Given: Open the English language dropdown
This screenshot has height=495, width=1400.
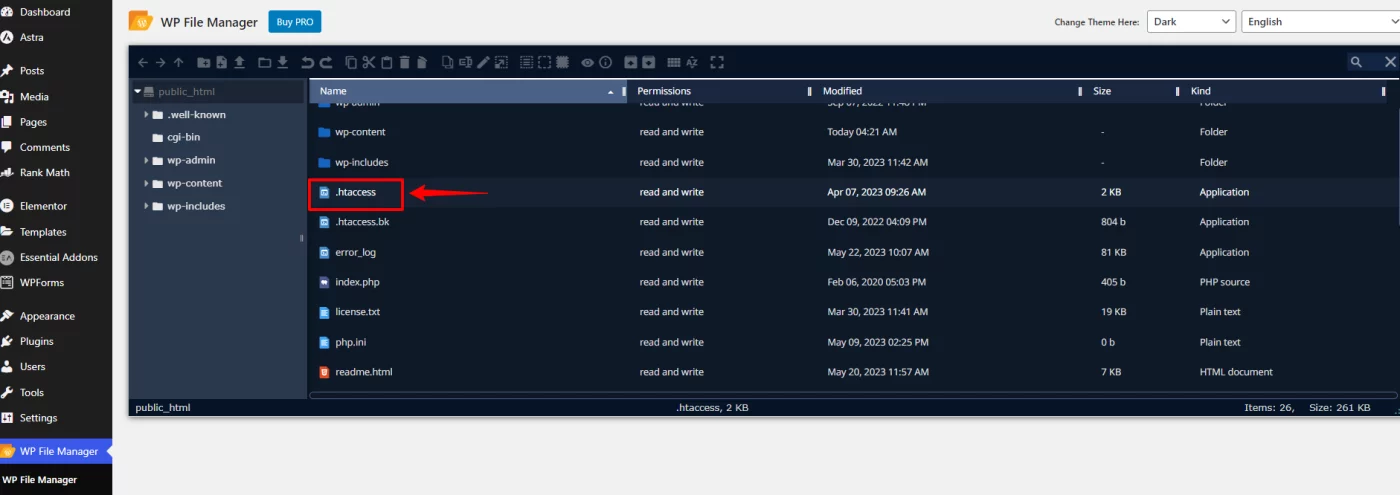Looking at the screenshot, I should pos(1319,22).
